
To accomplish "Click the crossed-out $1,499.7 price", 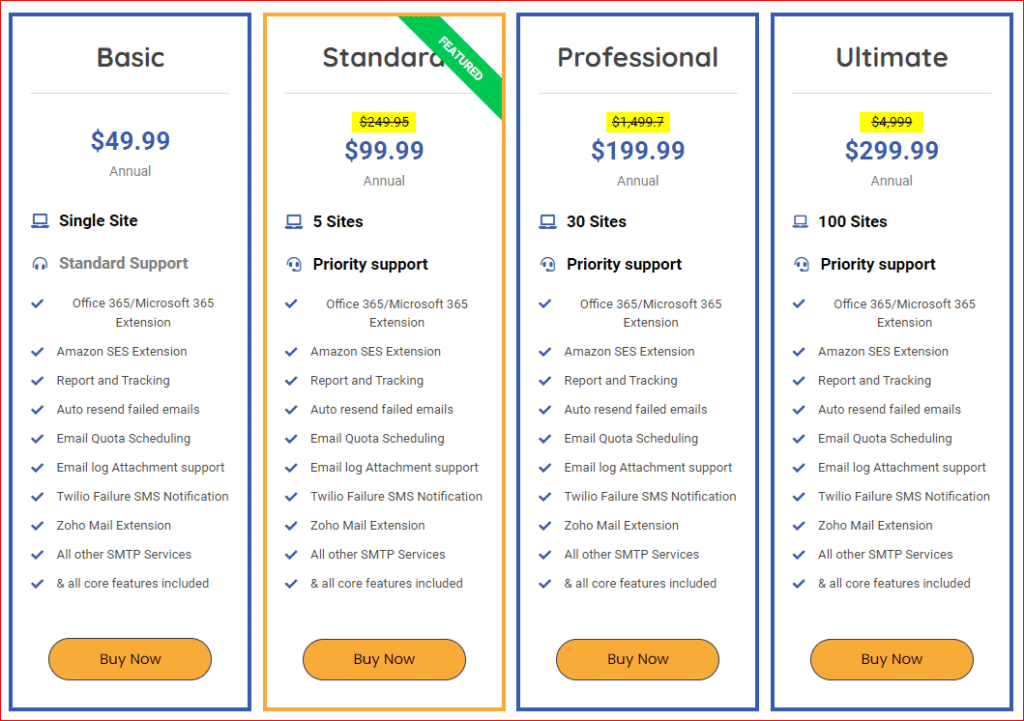I will [637, 121].
